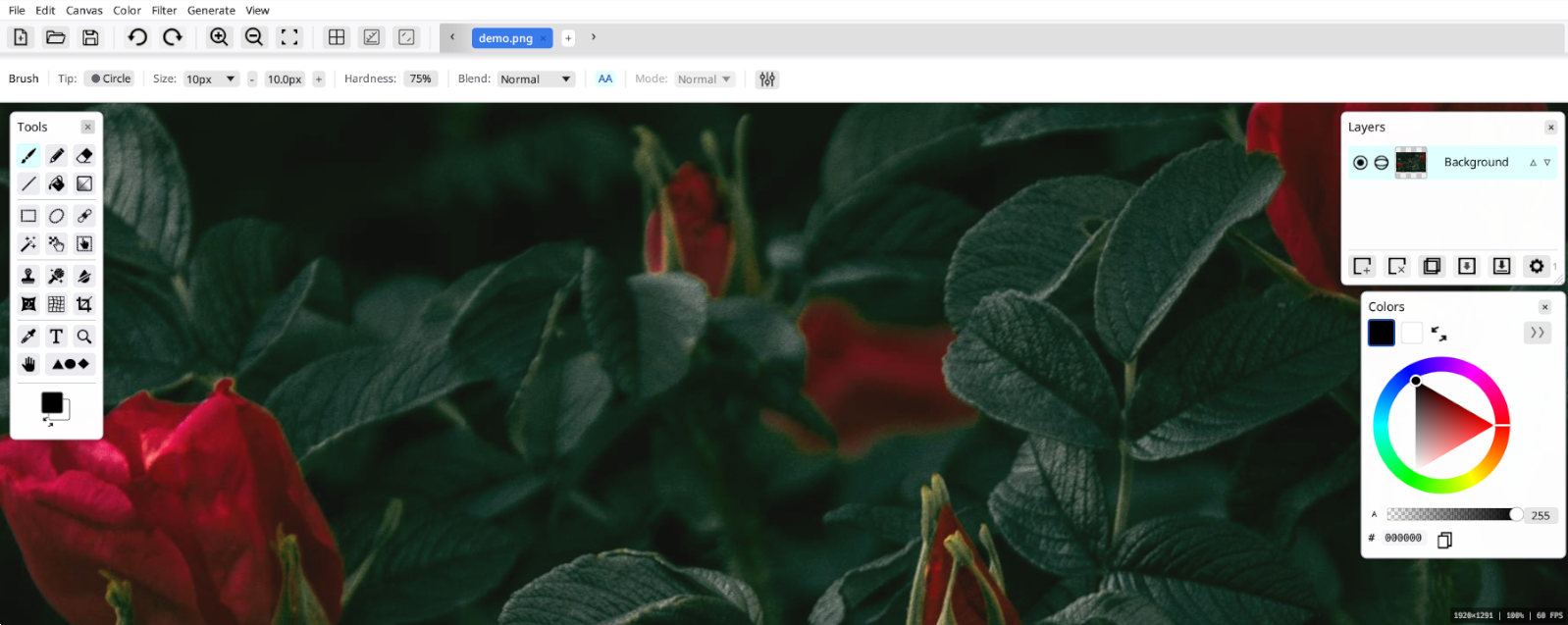Add a new layer
Image resolution: width=1568 pixels, height=625 pixels.
tap(1362, 266)
